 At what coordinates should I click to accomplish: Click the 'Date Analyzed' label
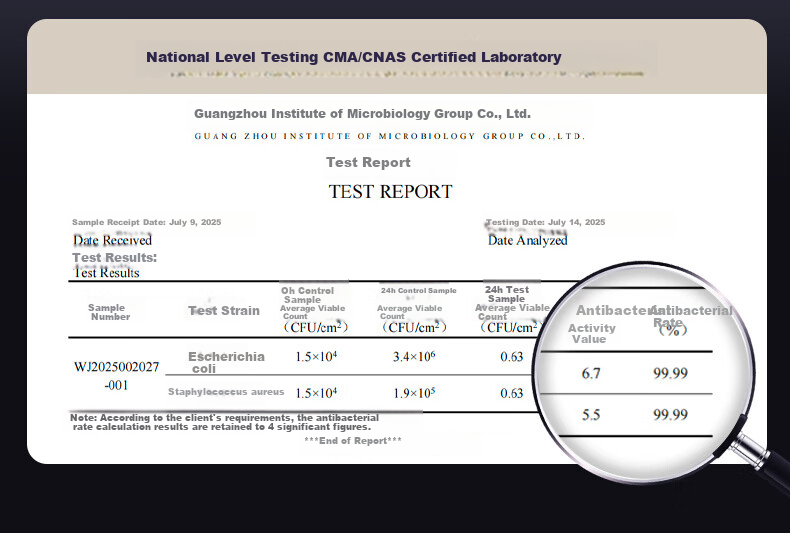pyautogui.click(x=528, y=240)
